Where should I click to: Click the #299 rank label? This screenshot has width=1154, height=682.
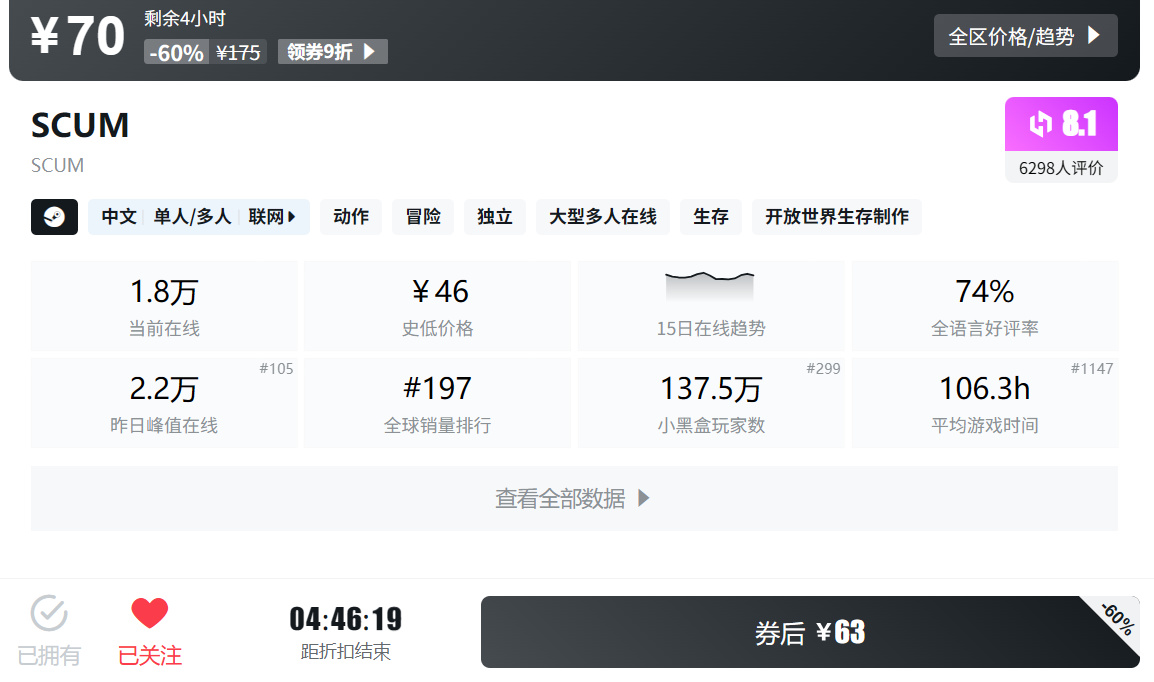click(823, 369)
